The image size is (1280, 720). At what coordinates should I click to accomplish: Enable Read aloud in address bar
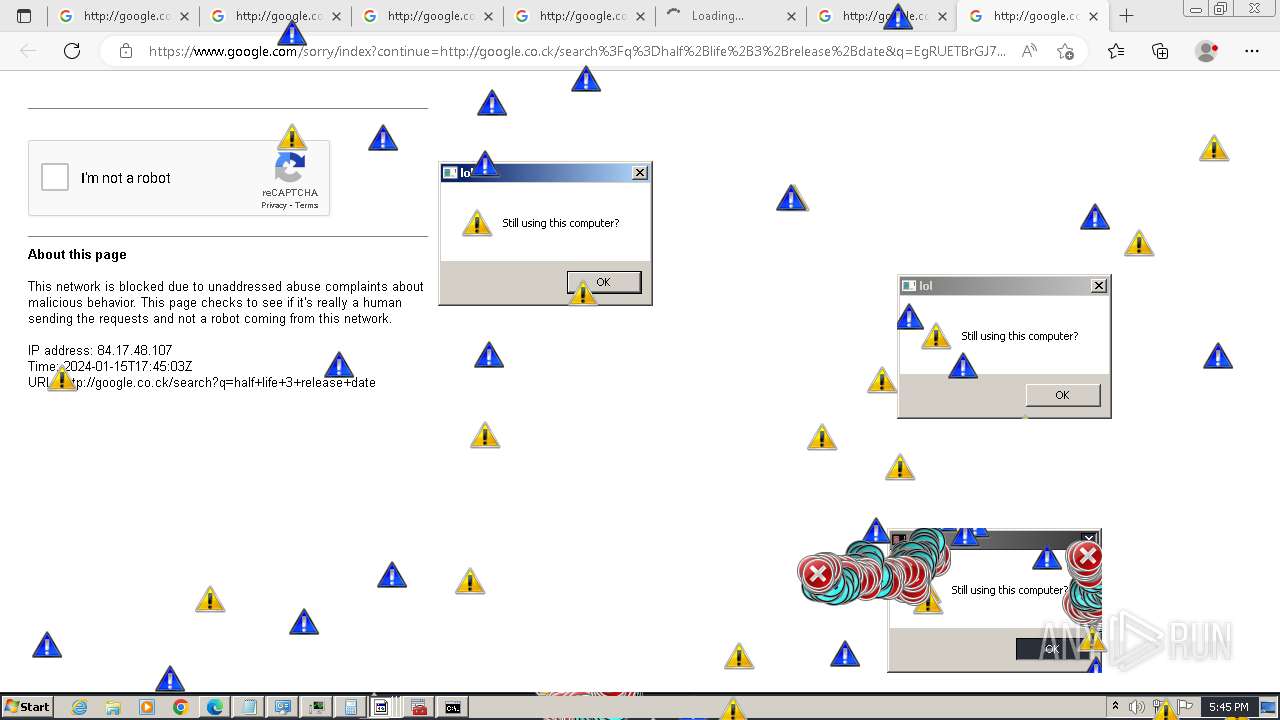point(1029,51)
